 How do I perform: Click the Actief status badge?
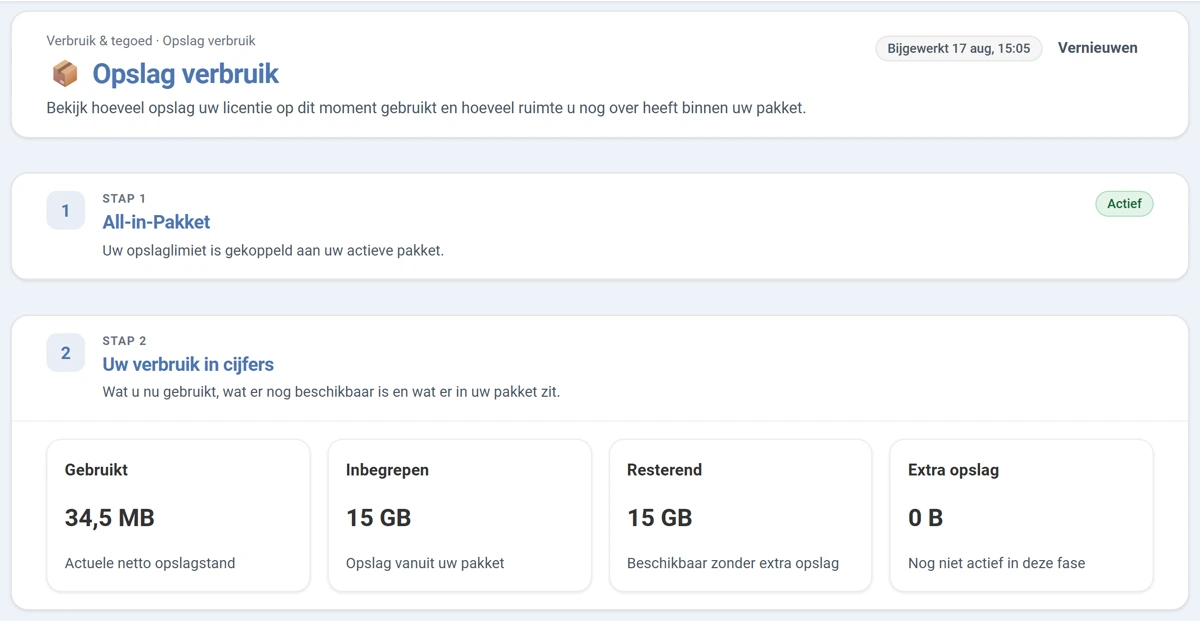point(1124,204)
